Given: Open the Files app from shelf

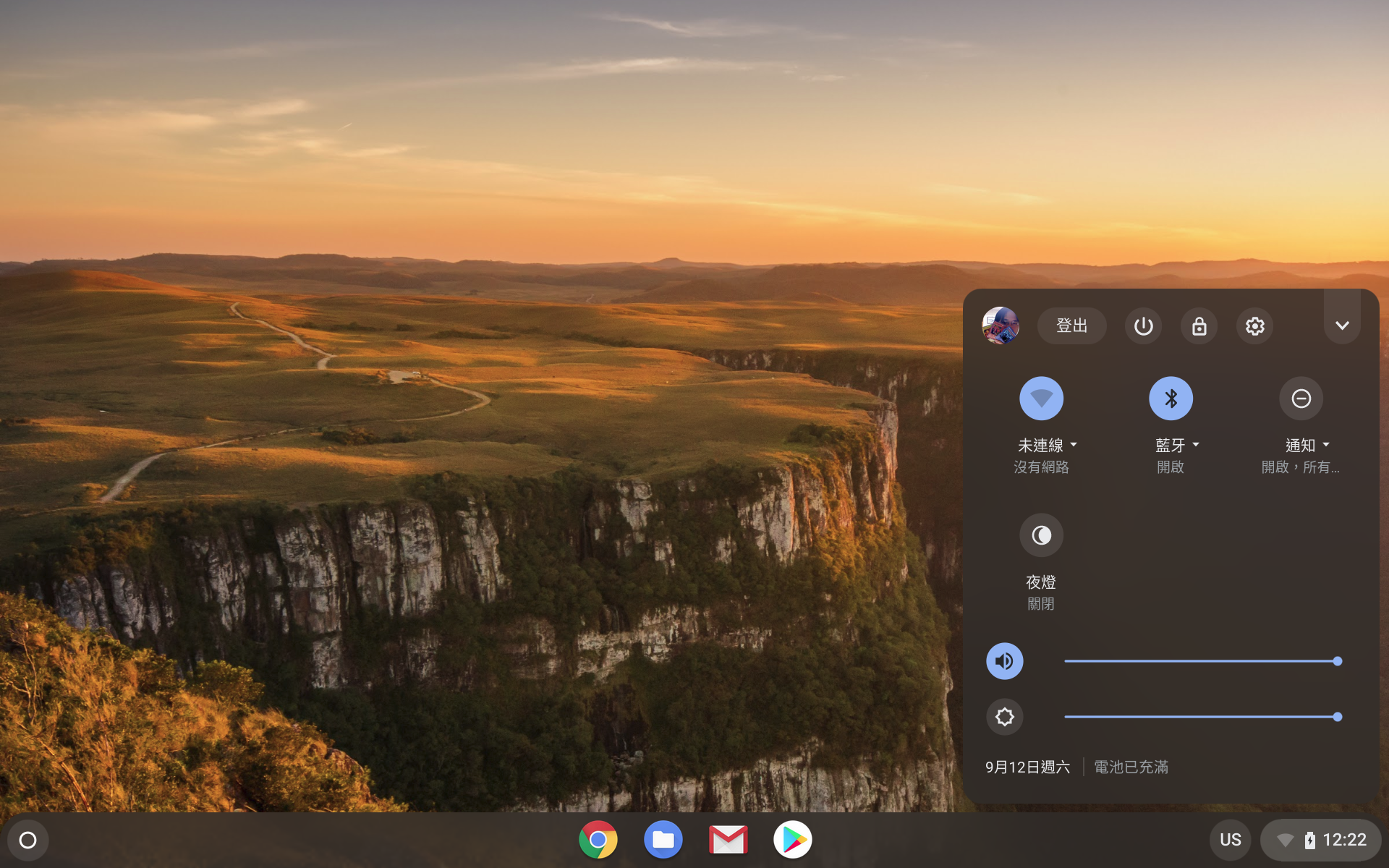Looking at the screenshot, I should tap(663, 840).
